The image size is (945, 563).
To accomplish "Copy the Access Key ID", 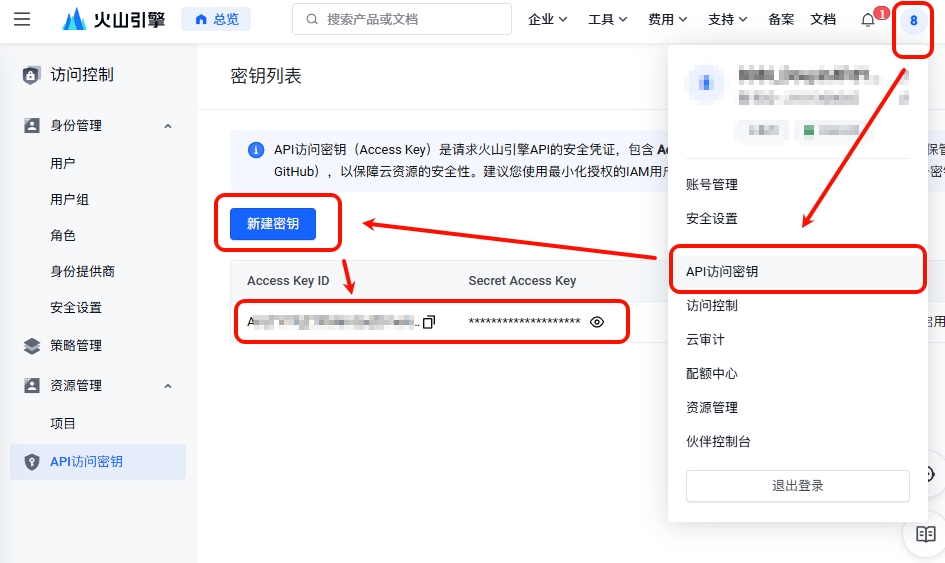I will (429, 322).
